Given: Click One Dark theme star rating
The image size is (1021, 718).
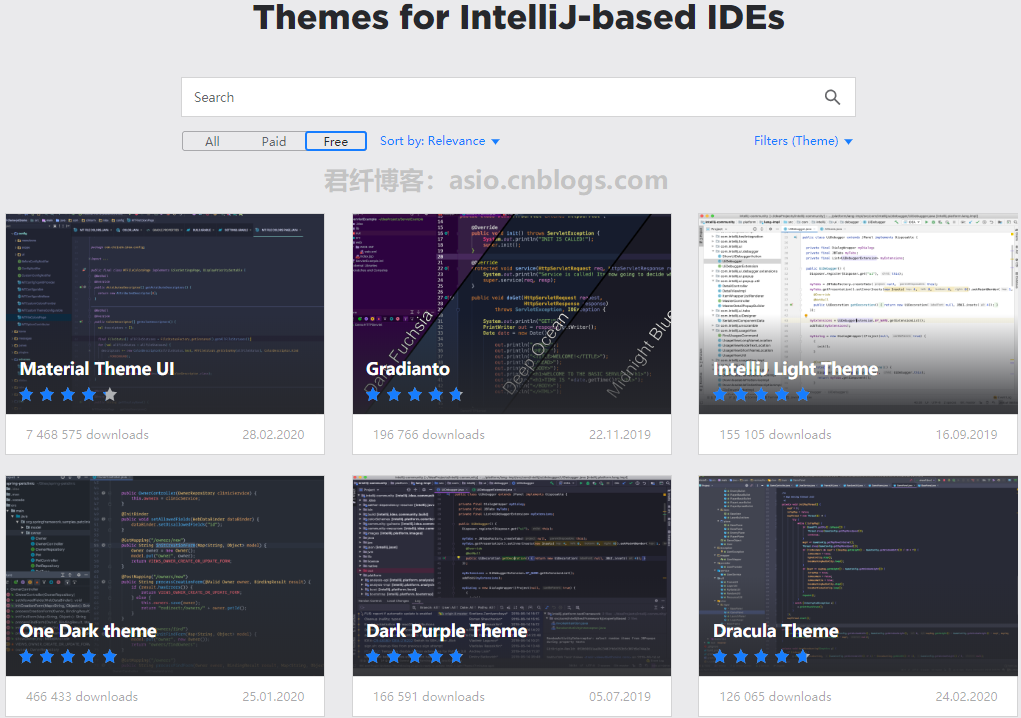Looking at the screenshot, I should pyautogui.click(x=68, y=656).
